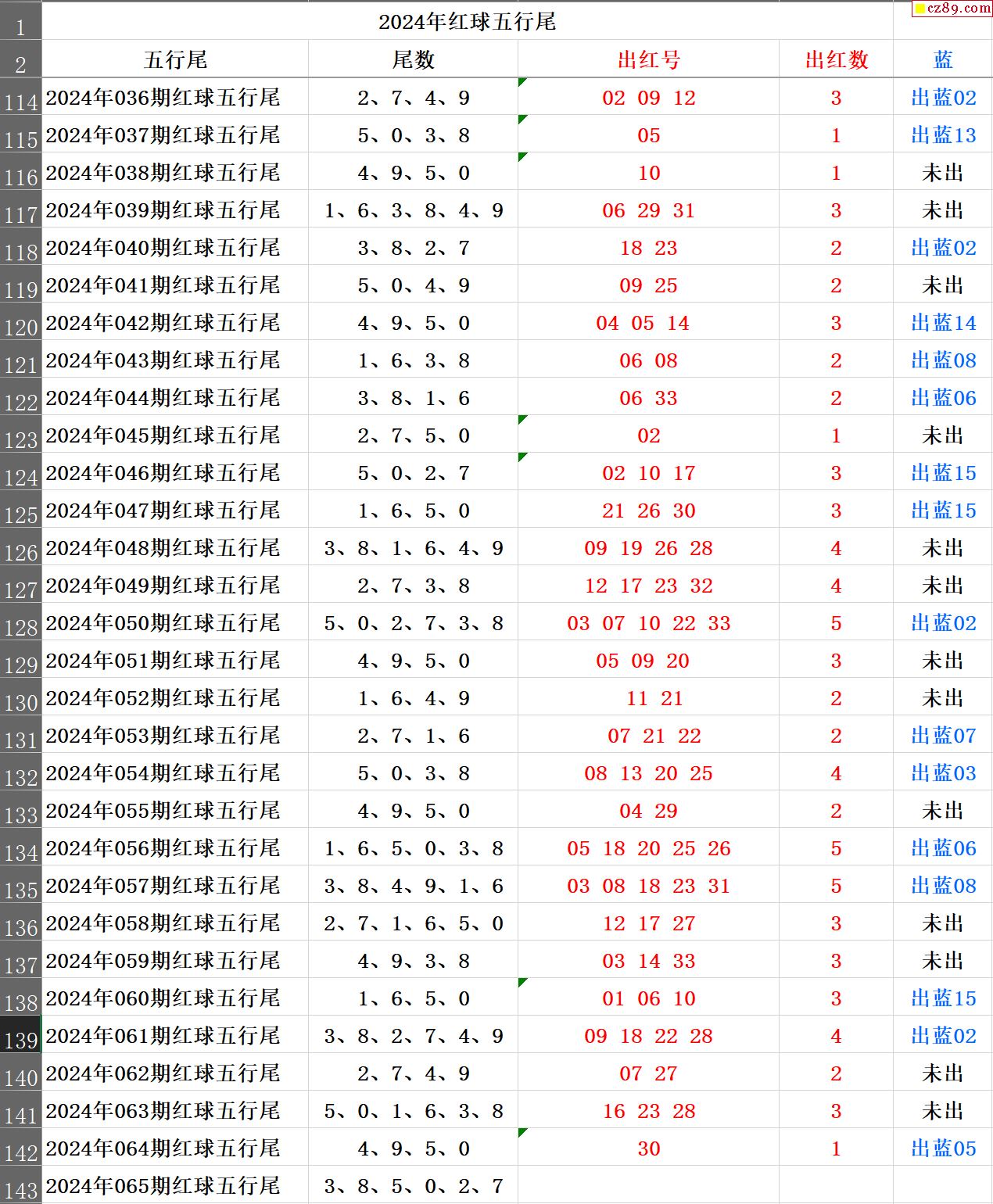Select 出蓝03 cell
The height and width of the screenshot is (1204, 993).
coord(943,772)
